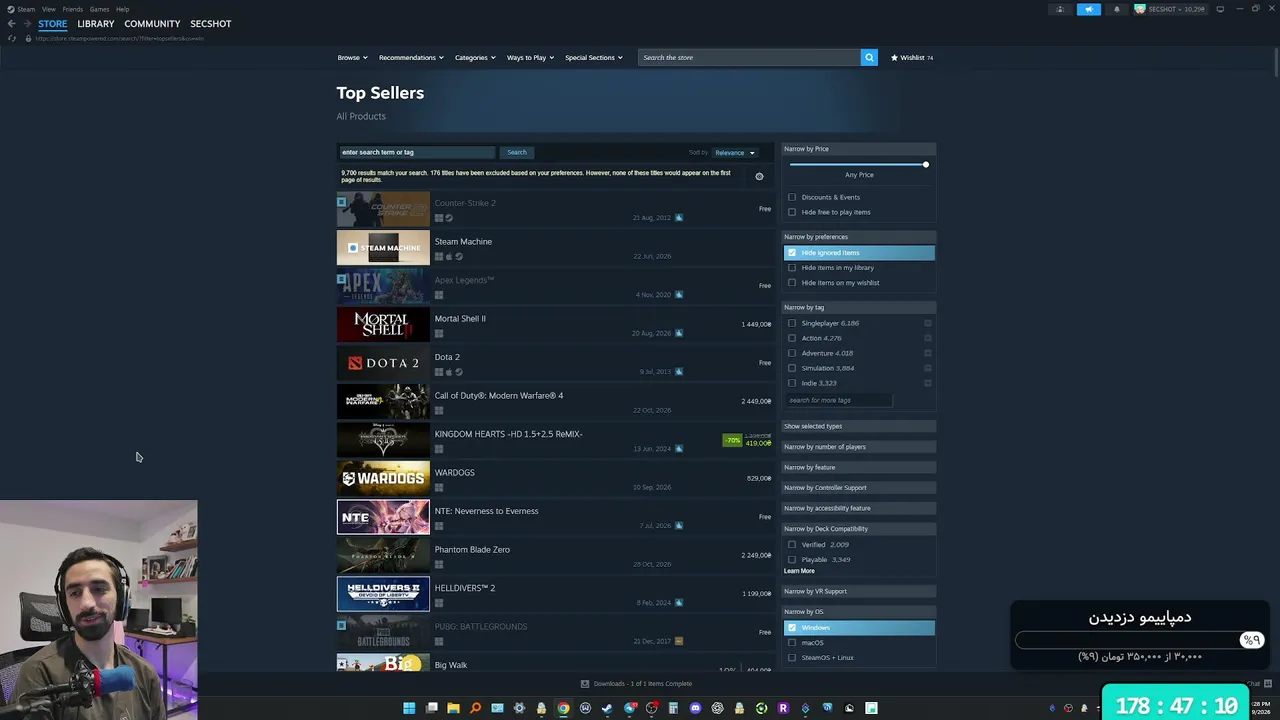Viewport: 1280px width, 720px height.
Task: Expand Narrow by number of players
Action: [x=859, y=447]
